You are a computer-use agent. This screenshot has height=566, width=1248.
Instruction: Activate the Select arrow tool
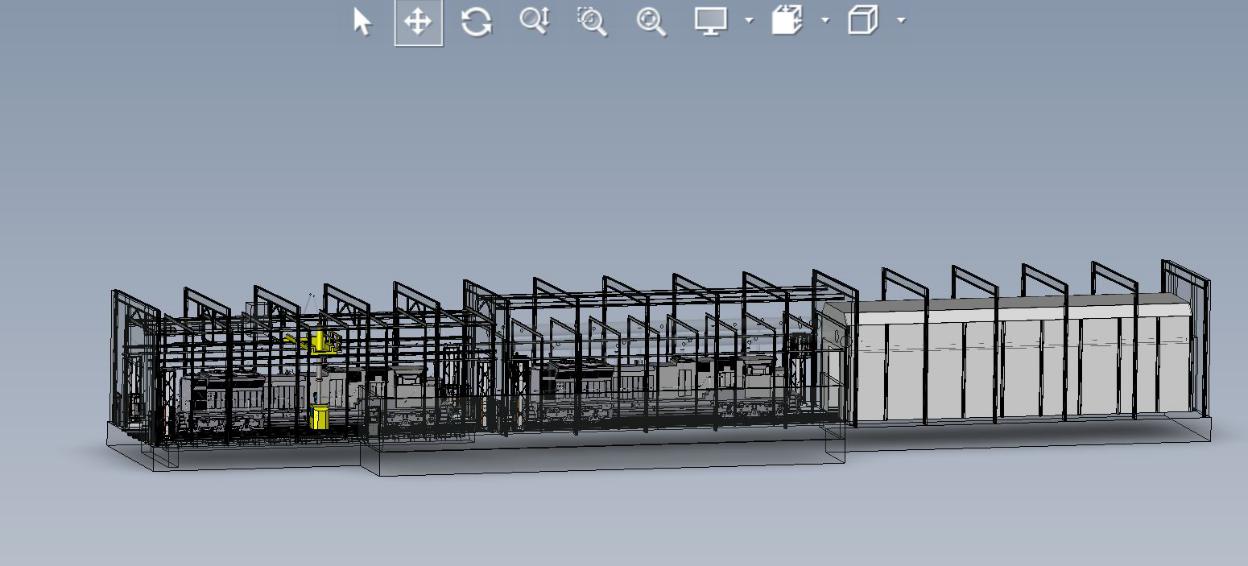[x=363, y=22]
